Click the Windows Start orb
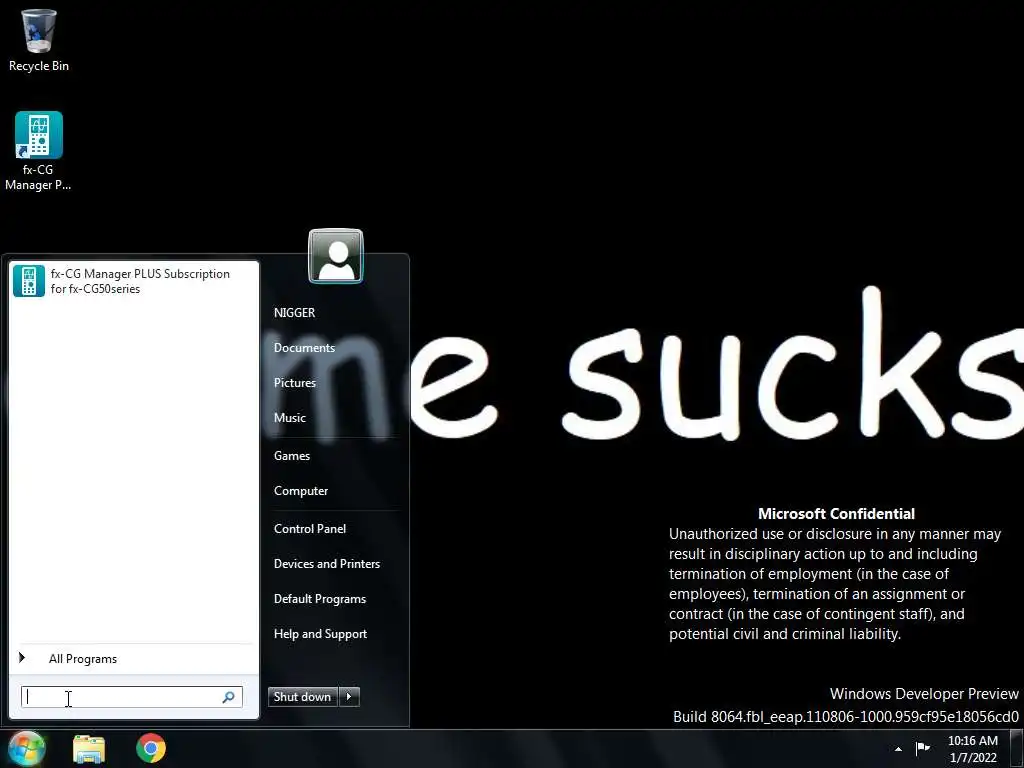This screenshot has width=1024, height=768. (27, 749)
